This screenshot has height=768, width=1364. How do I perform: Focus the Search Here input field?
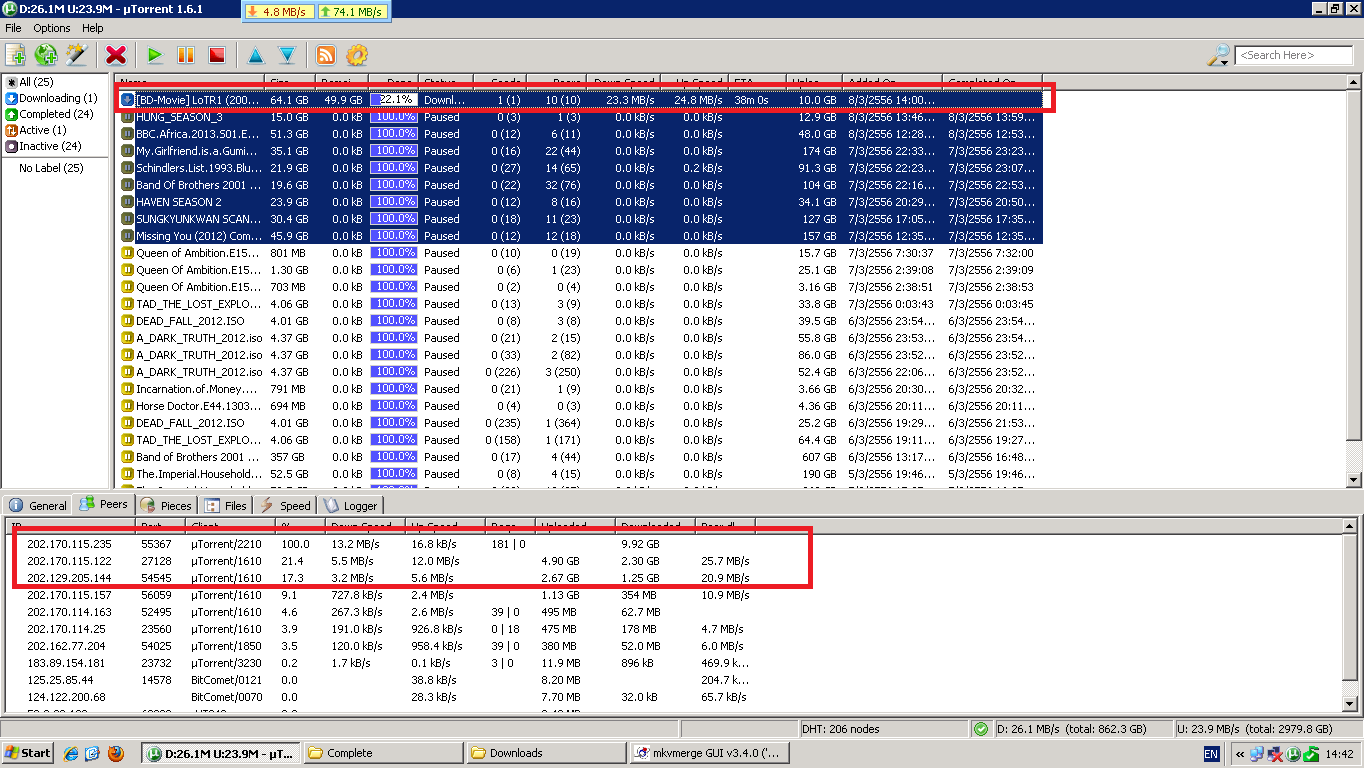pos(1294,55)
